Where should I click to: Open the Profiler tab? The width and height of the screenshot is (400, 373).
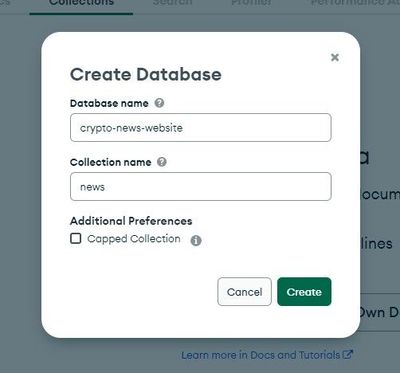[x=251, y=3]
